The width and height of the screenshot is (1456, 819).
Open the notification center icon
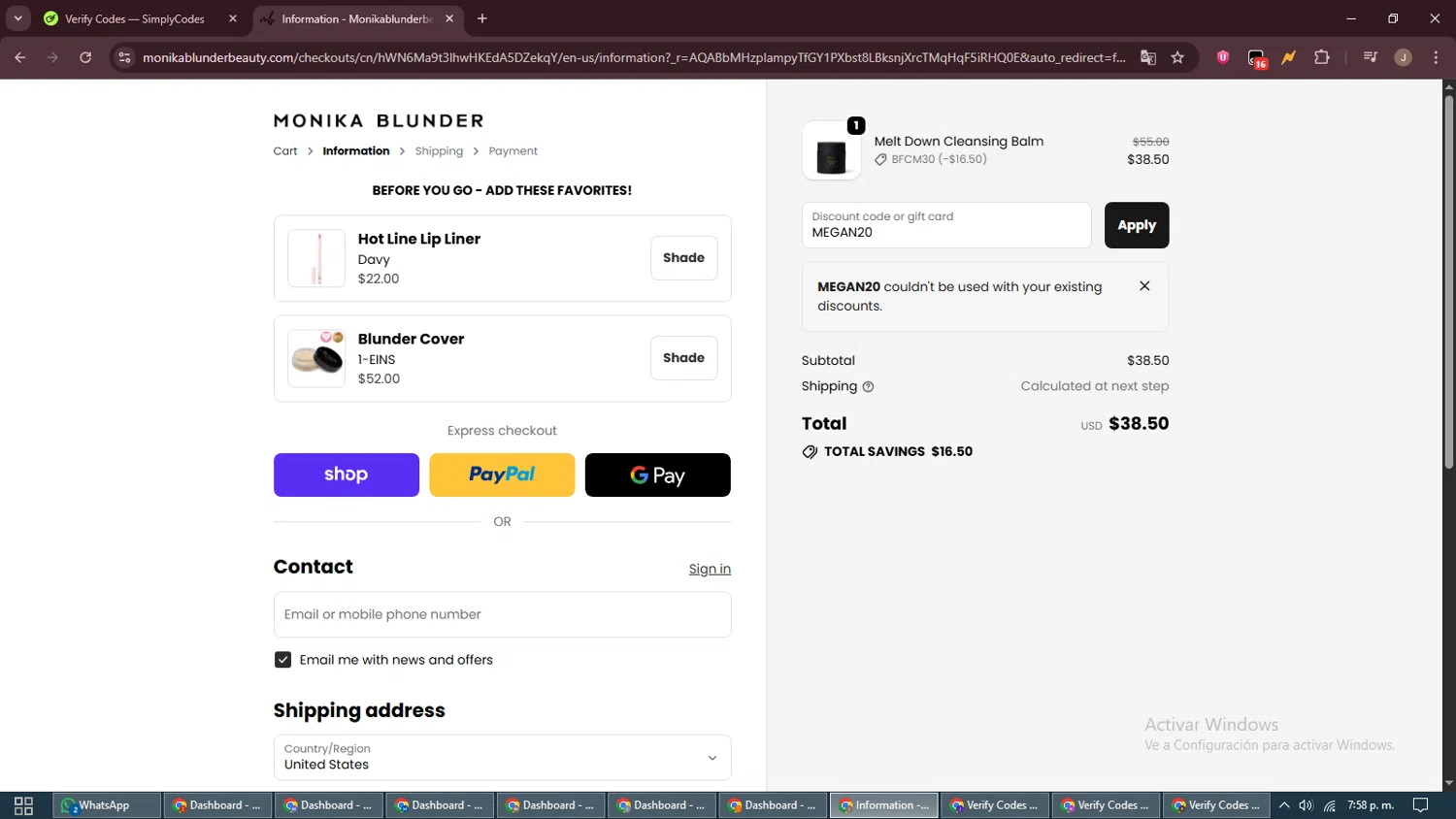click(x=1420, y=805)
